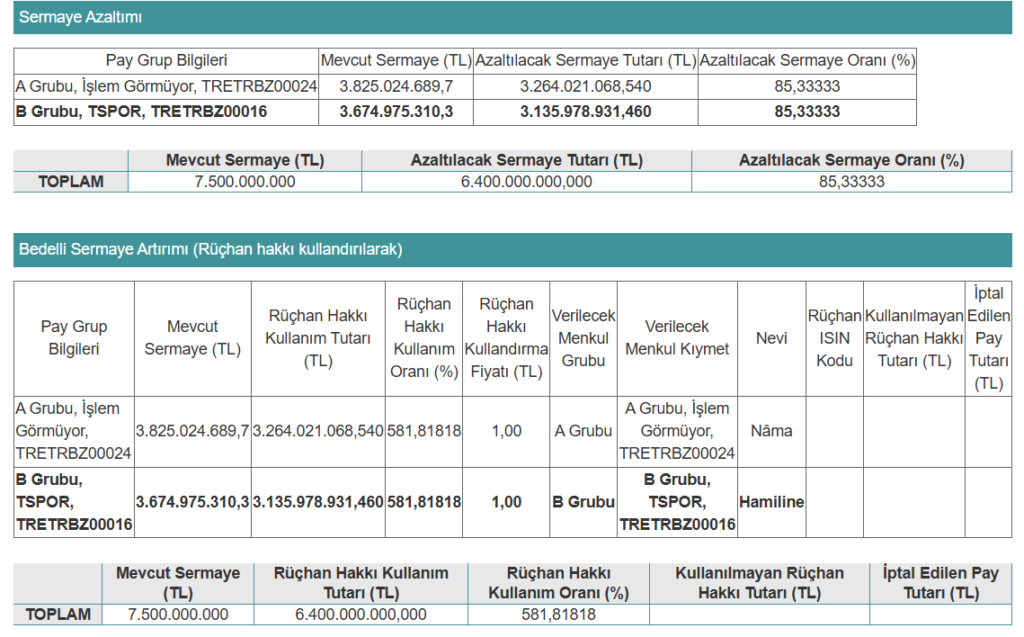This screenshot has width=1024, height=637.
Task: Click Pay Grup Bilgileri header in Sermaye Azaltımı table
Action: [x=166, y=61]
